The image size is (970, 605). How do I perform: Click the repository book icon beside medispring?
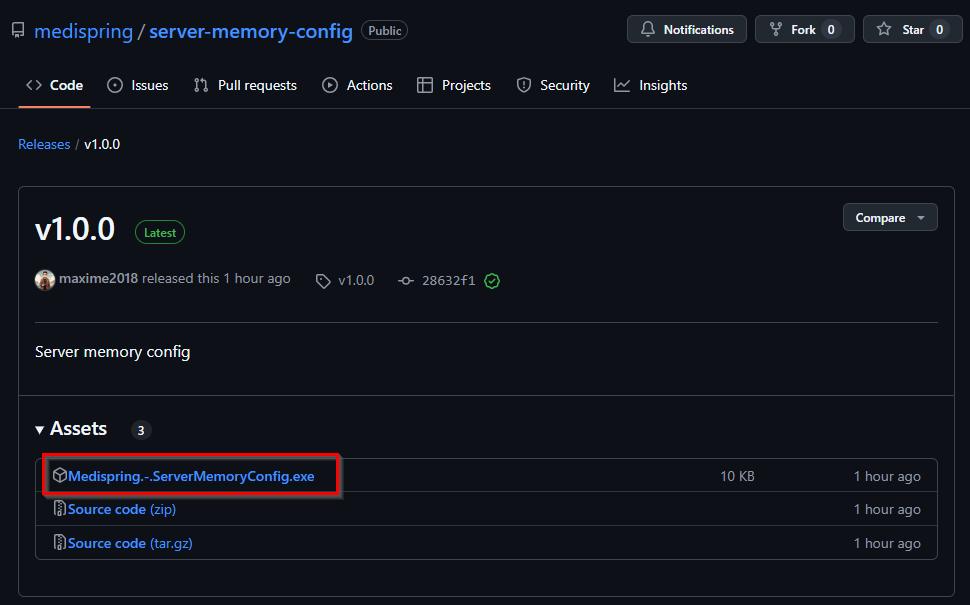18,30
